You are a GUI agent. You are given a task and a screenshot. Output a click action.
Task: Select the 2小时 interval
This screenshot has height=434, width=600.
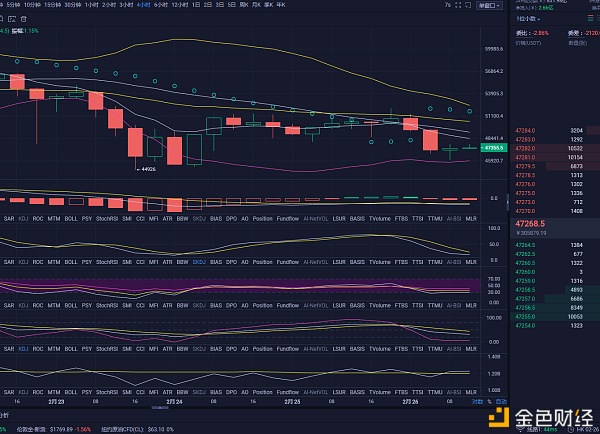tap(109, 5)
